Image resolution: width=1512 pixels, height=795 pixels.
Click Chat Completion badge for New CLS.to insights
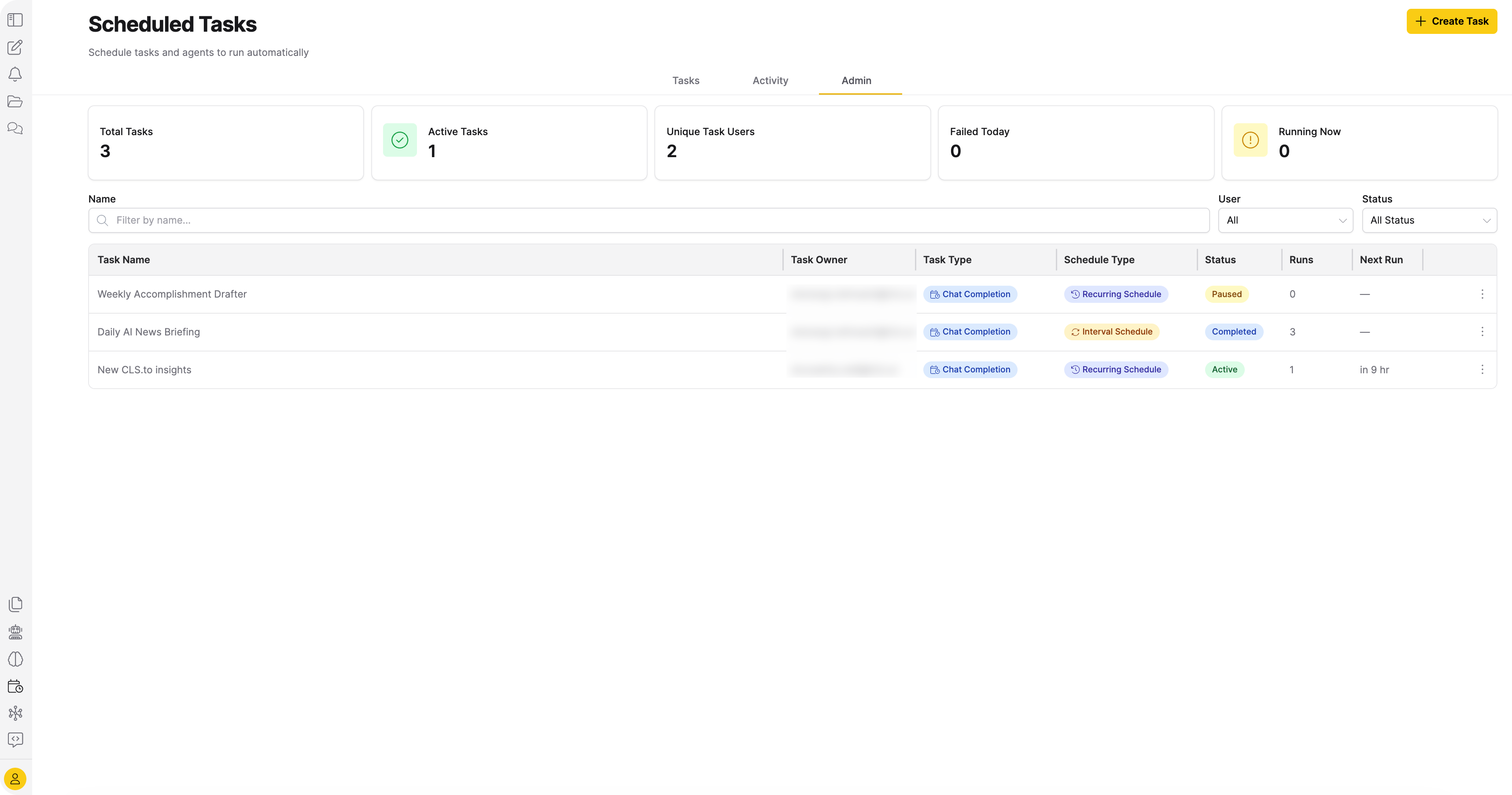[970, 369]
